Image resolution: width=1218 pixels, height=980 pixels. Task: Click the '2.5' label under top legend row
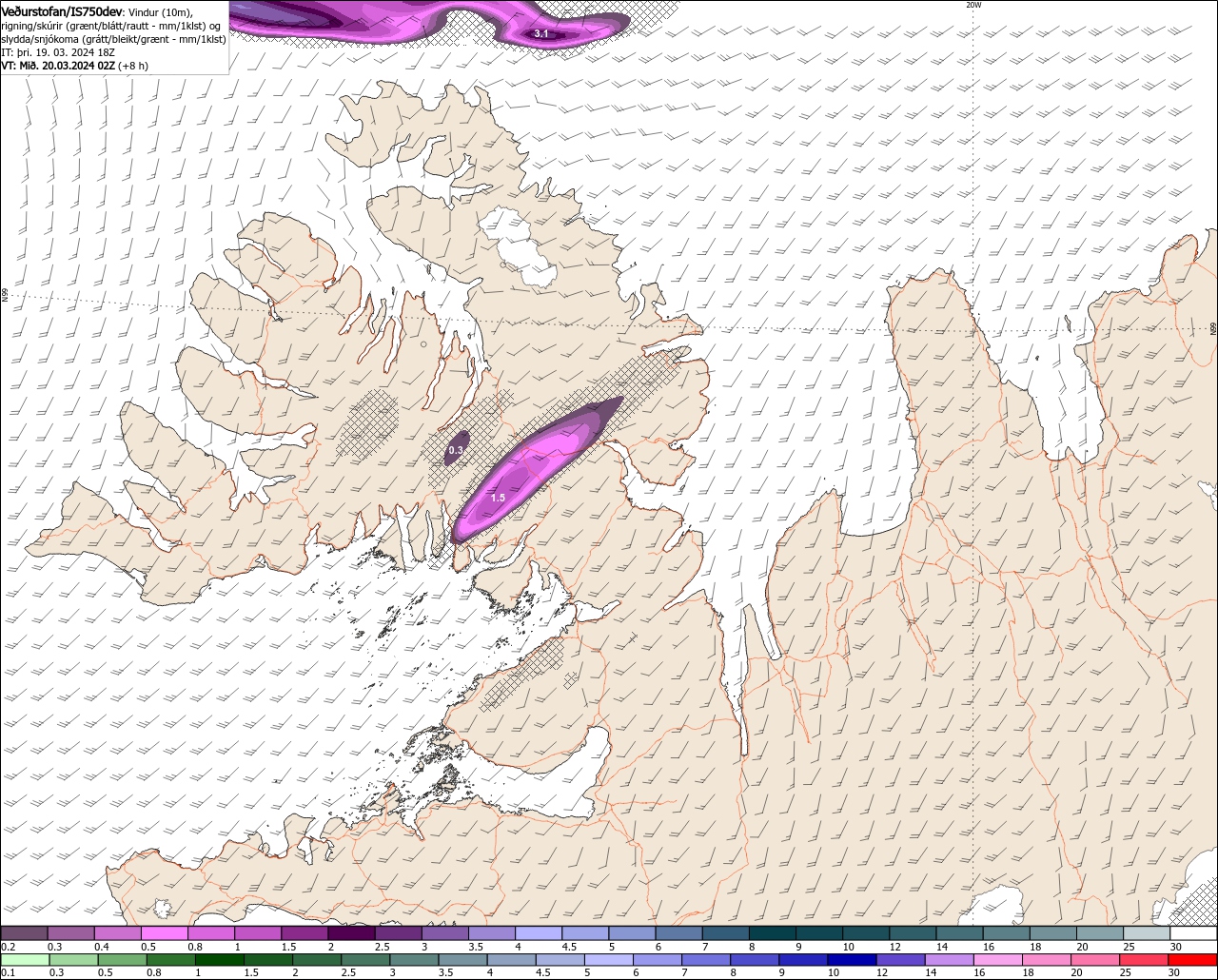382,947
